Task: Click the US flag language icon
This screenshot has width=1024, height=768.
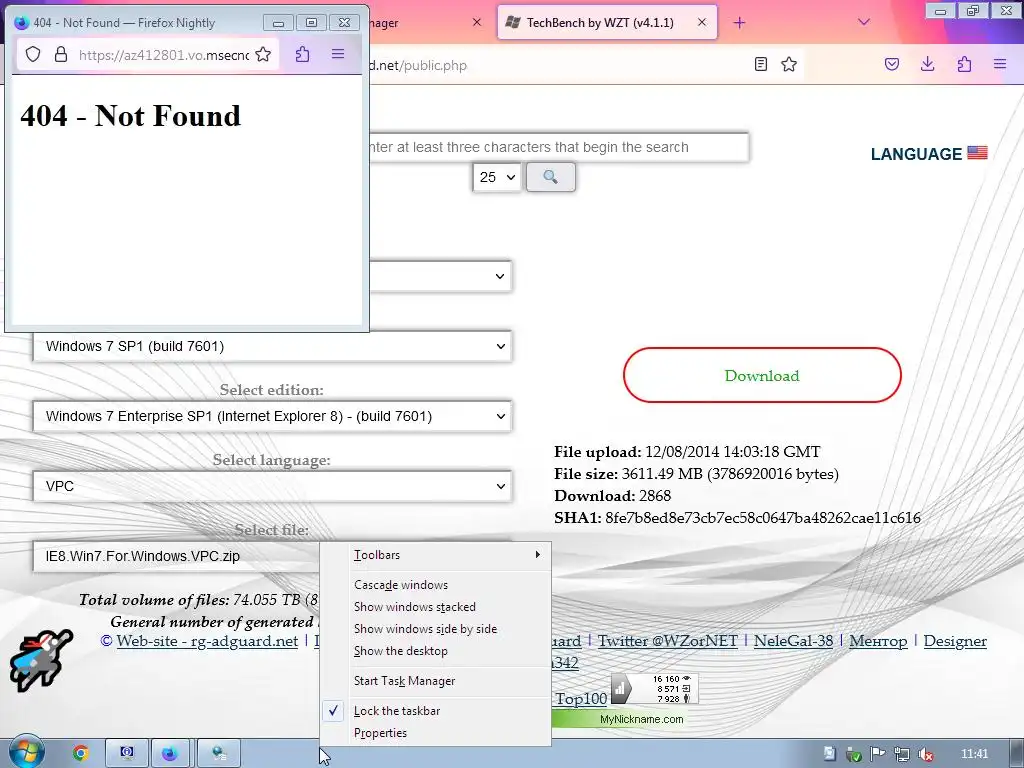Action: coord(977,153)
